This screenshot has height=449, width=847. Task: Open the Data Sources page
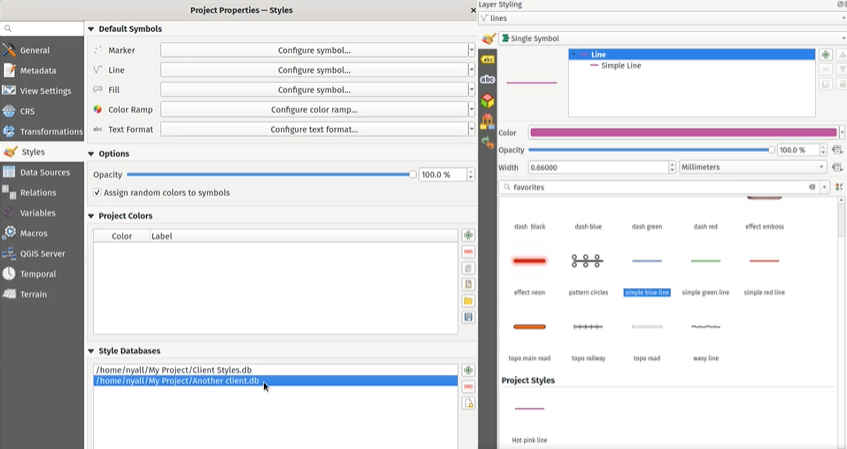click(x=44, y=172)
